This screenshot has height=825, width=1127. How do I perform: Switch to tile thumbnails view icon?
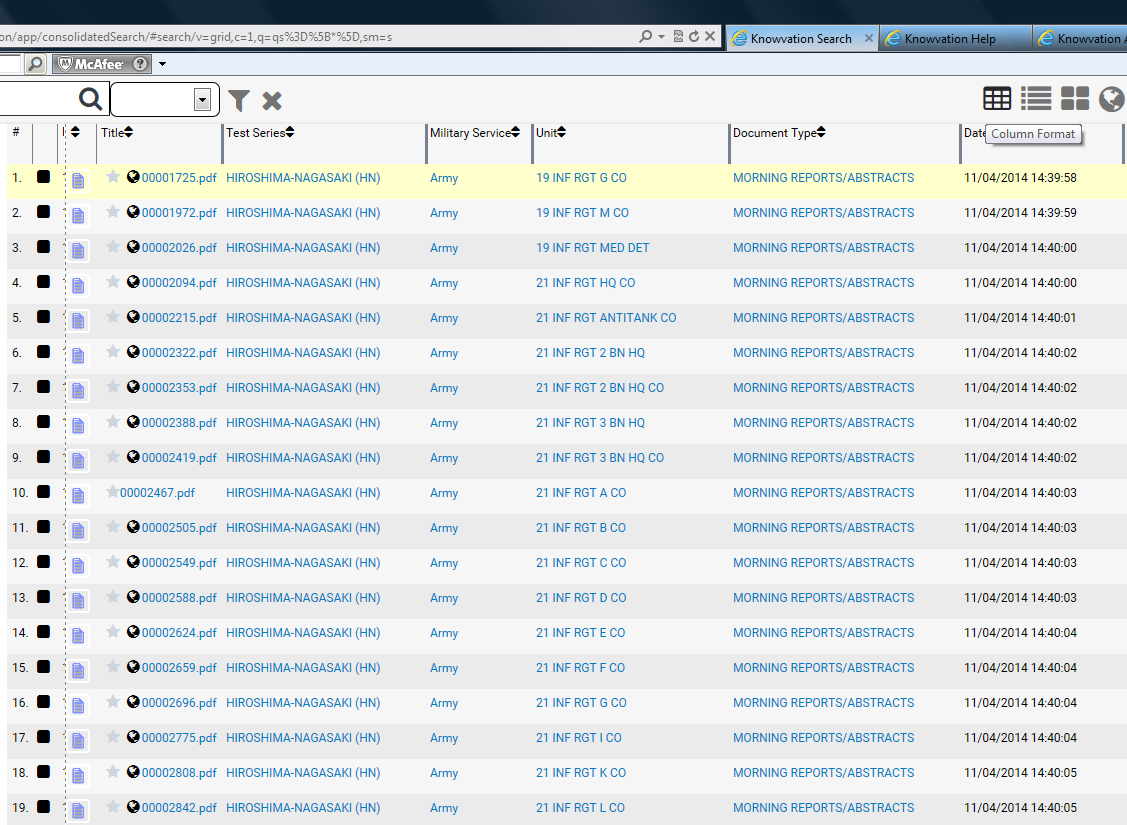(x=1075, y=98)
